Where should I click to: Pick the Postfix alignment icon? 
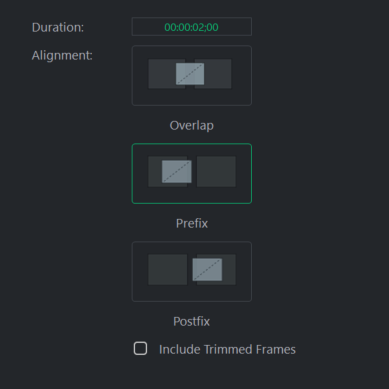coord(192,271)
